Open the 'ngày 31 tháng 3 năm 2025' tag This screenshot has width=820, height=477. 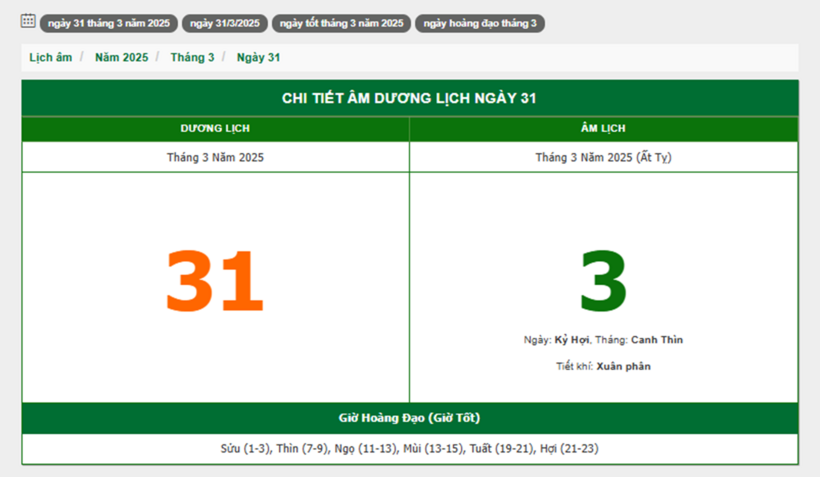(109, 23)
